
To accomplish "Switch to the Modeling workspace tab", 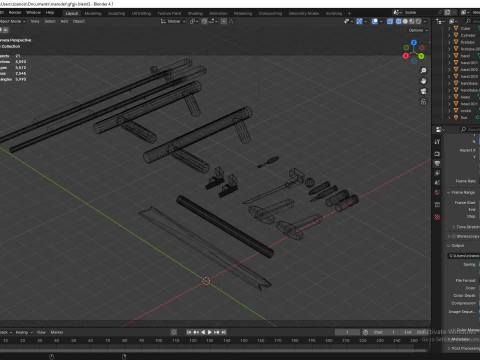I will click(x=93, y=13).
